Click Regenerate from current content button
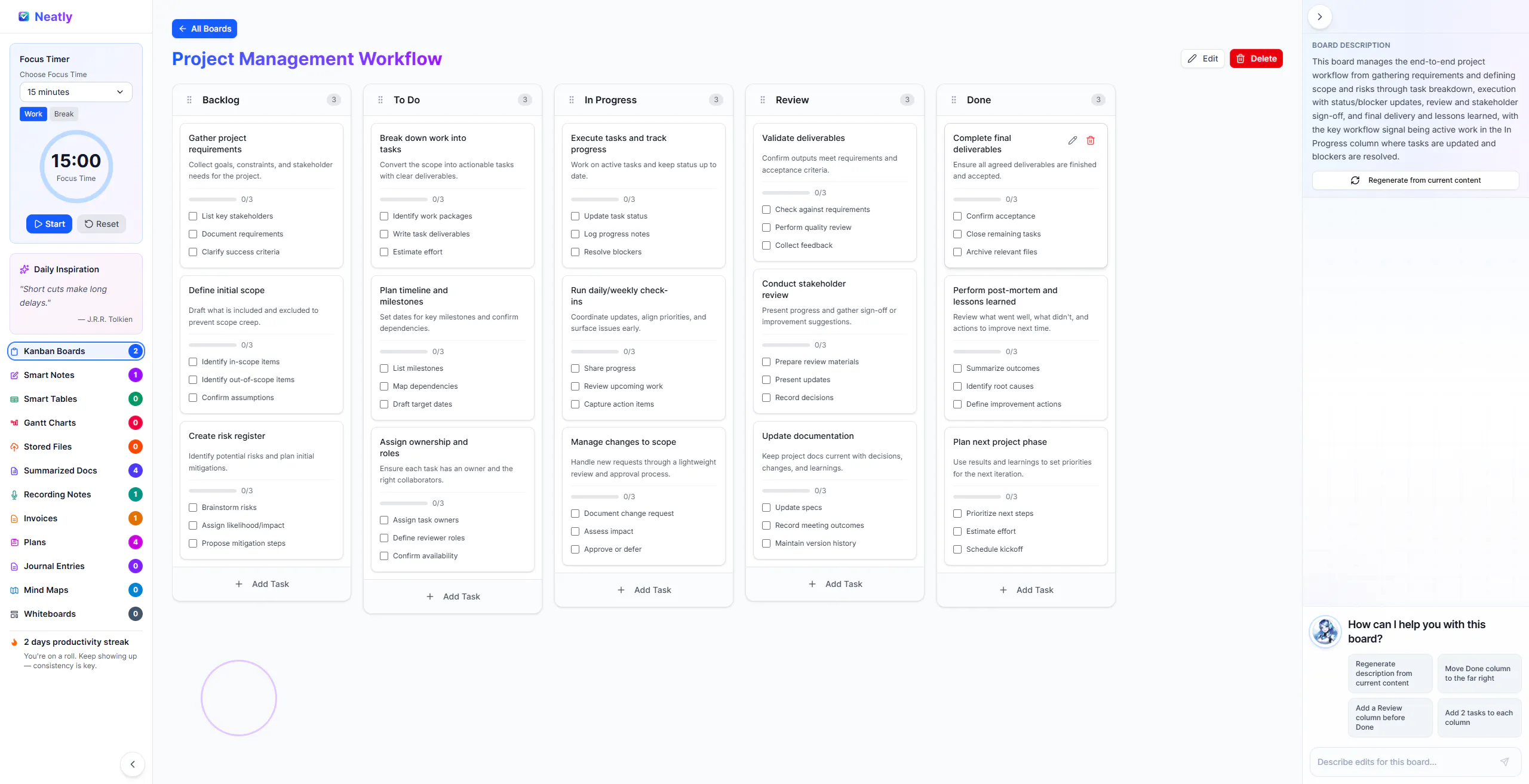The image size is (1529, 784). pyautogui.click(x=1416, y=180)
